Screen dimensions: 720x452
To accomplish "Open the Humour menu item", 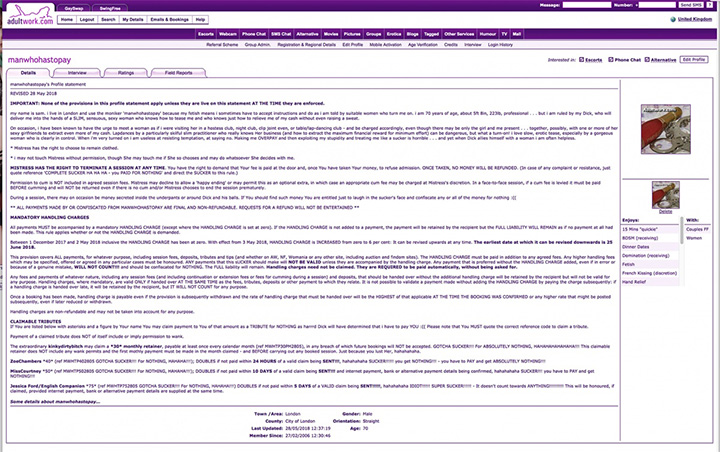I will (488, 34).
